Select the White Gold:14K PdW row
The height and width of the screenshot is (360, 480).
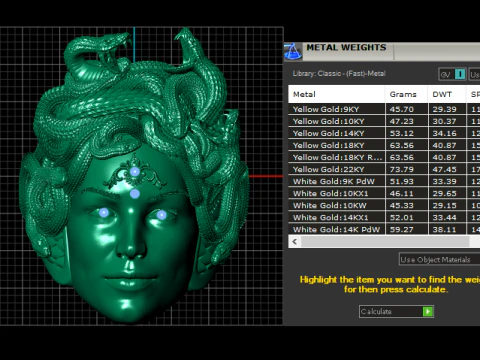point(384,229)
